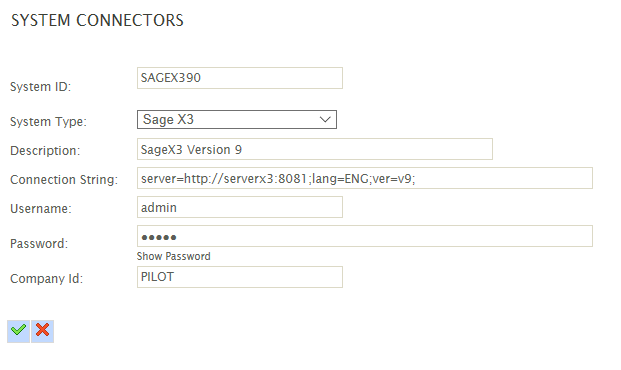Click the Password label
This screenshot has height=370, width=621.
pos(39,244)
